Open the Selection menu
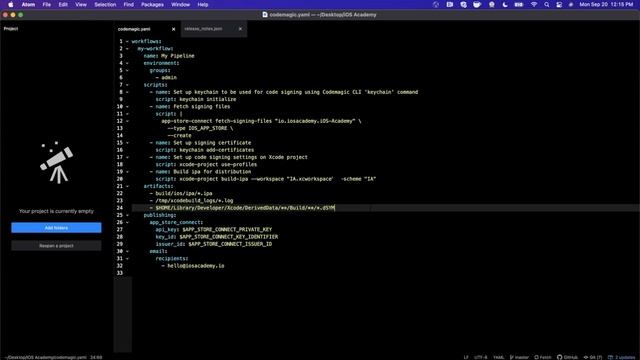The height and width of the screenshot is (360, 640). coord(105,4)
